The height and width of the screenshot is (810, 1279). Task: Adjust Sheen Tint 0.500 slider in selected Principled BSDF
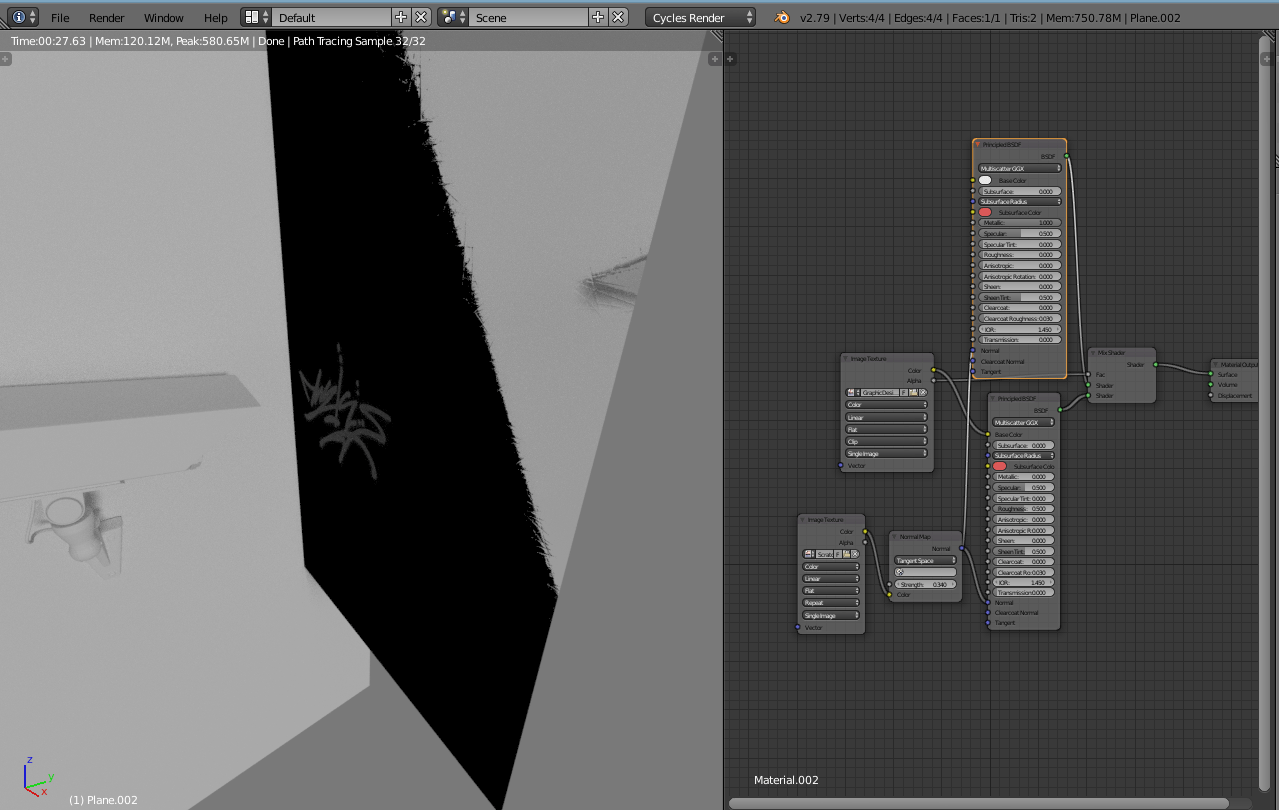(x=1019, y=297)
